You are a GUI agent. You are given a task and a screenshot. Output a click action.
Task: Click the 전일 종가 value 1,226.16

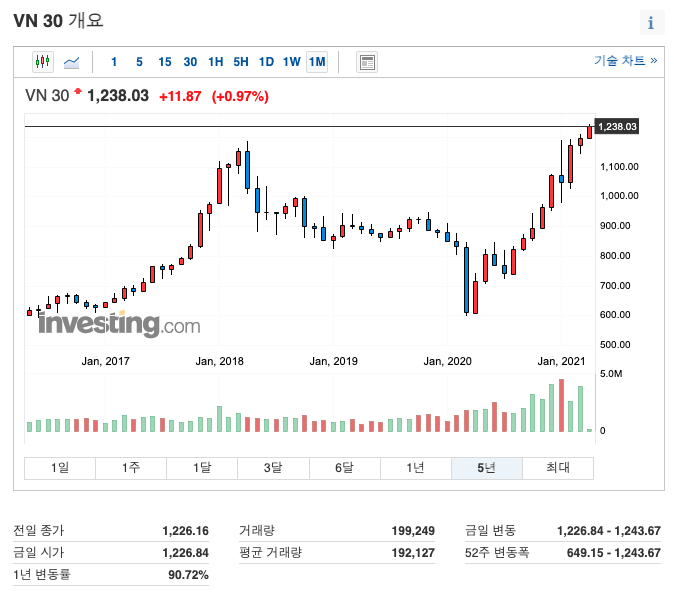click(x=185, y=531)
